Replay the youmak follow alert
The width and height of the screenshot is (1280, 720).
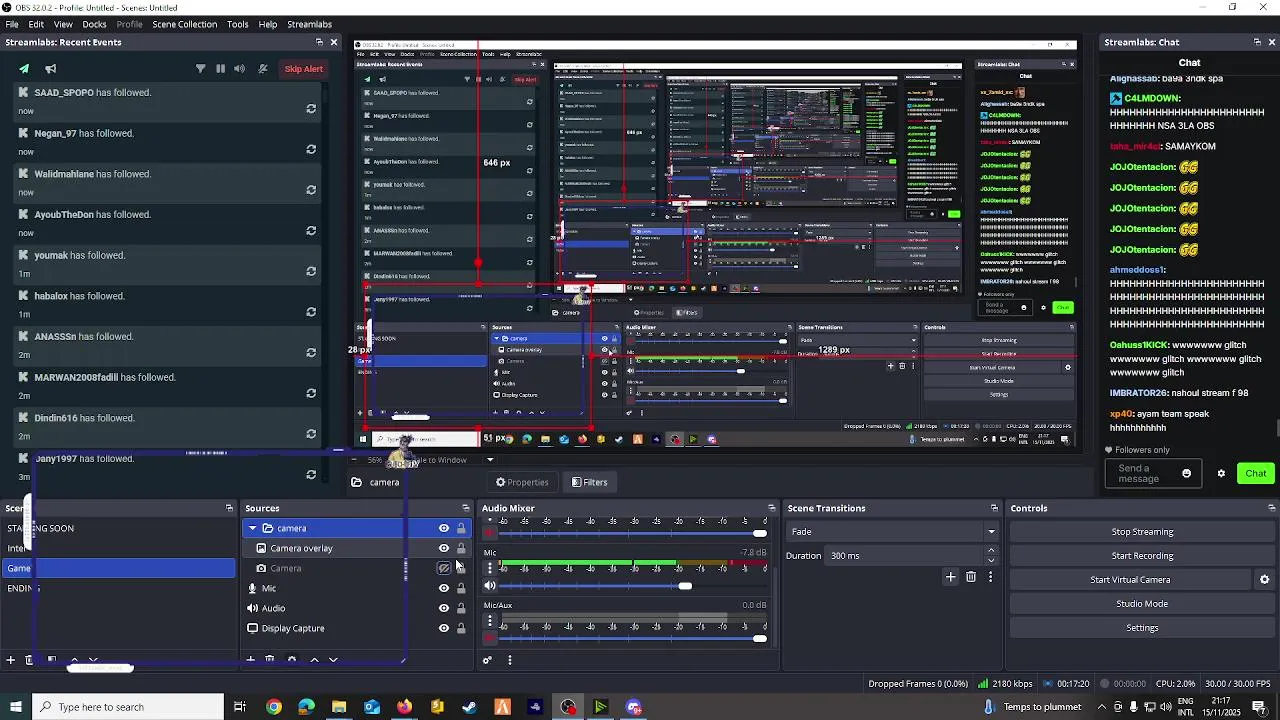311,271
